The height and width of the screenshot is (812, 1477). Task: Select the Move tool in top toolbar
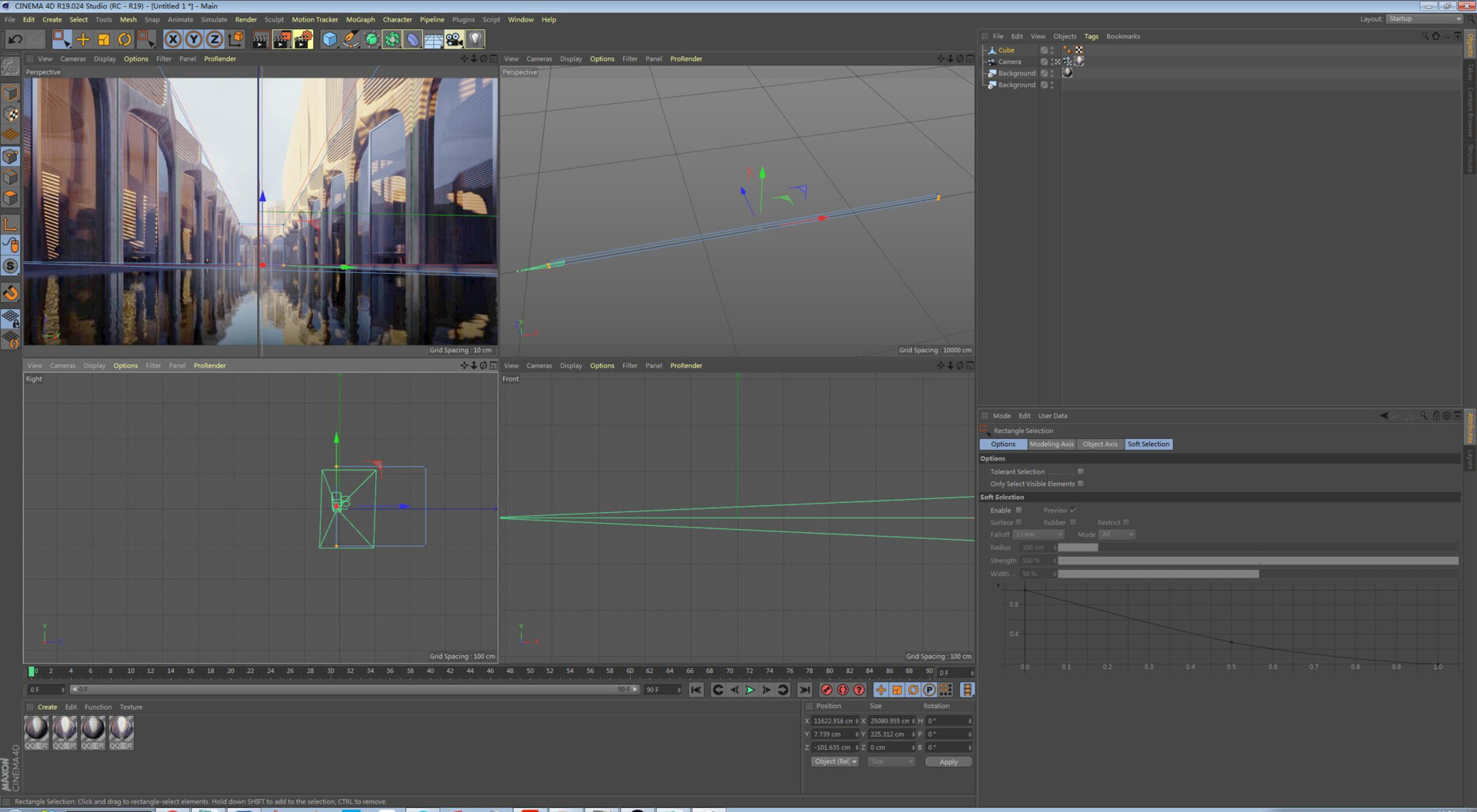(x=83, y=39)
